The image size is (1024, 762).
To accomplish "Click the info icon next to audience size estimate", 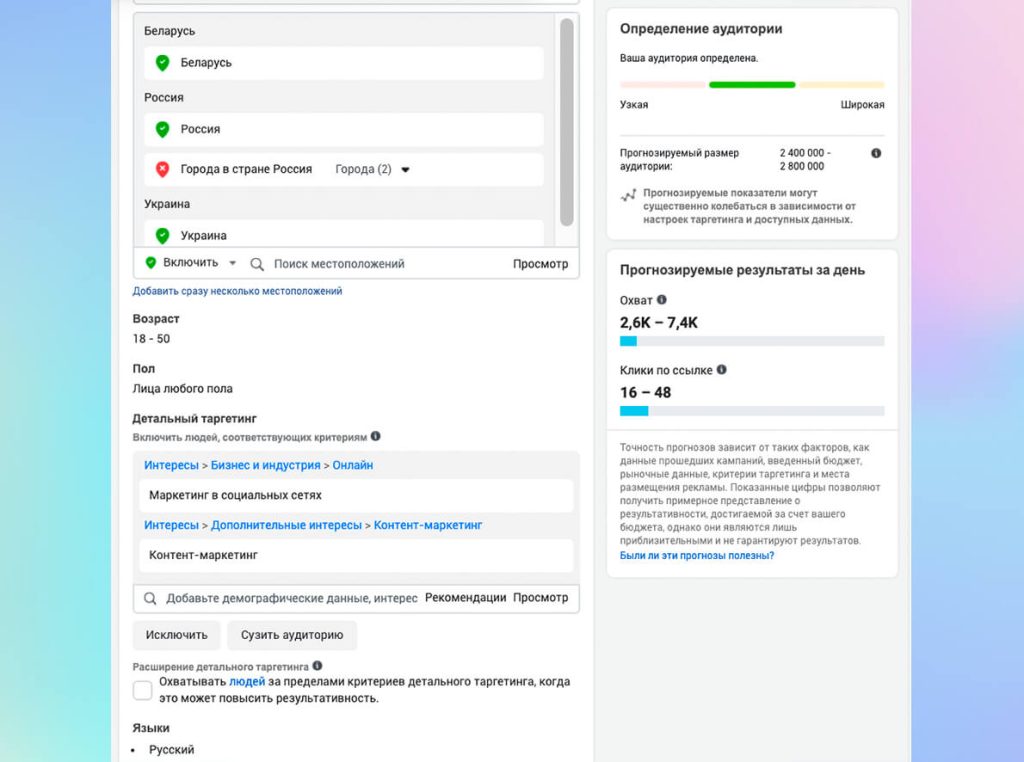I will (x=876, y=153).
